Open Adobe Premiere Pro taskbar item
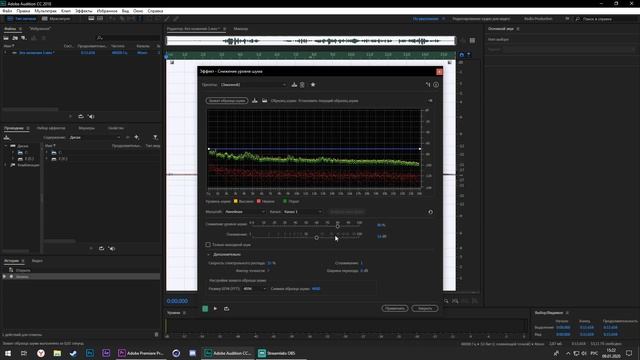 pos(141,353)
